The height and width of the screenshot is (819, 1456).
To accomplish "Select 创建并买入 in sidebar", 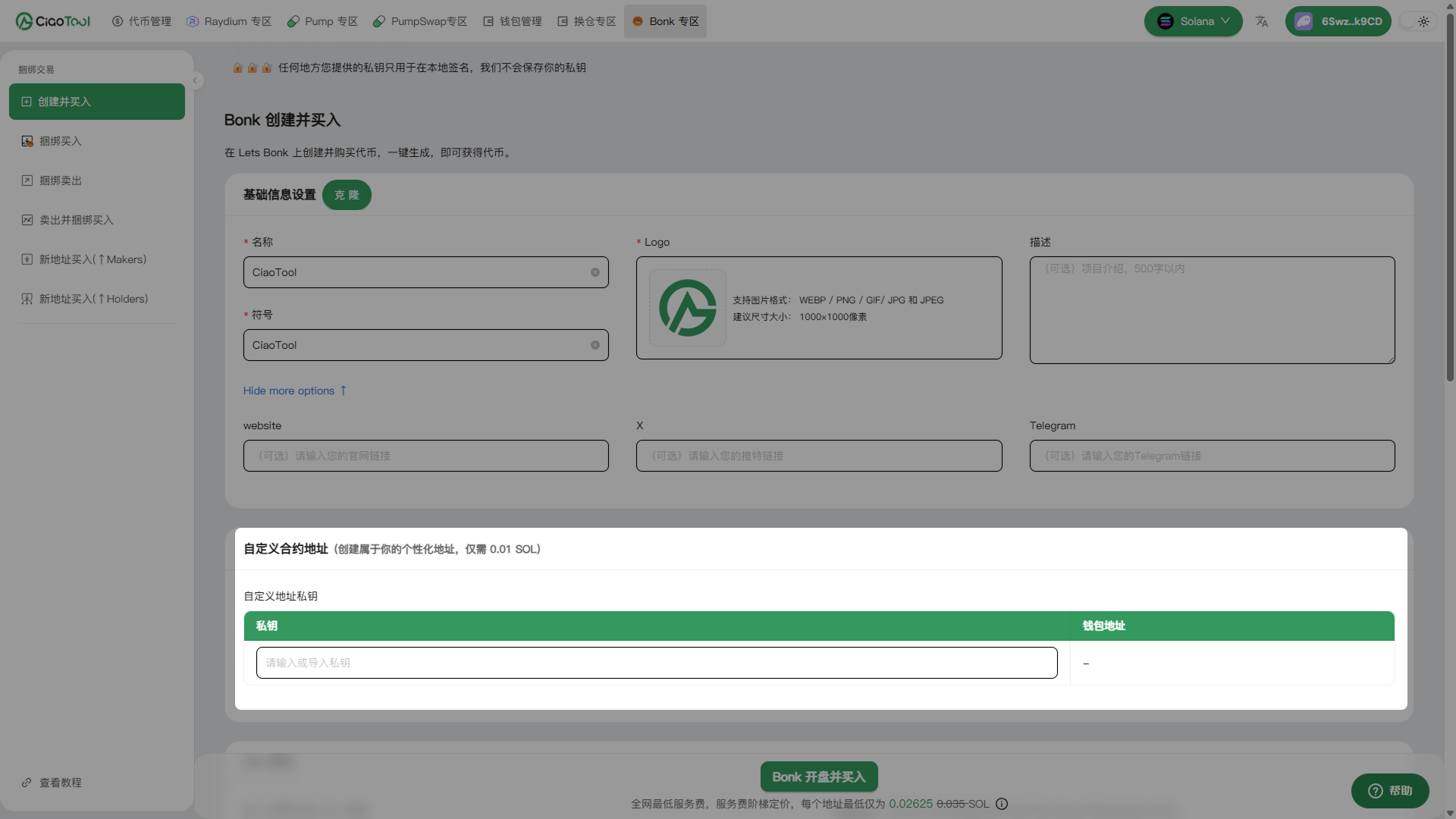I will coord(97,102).
